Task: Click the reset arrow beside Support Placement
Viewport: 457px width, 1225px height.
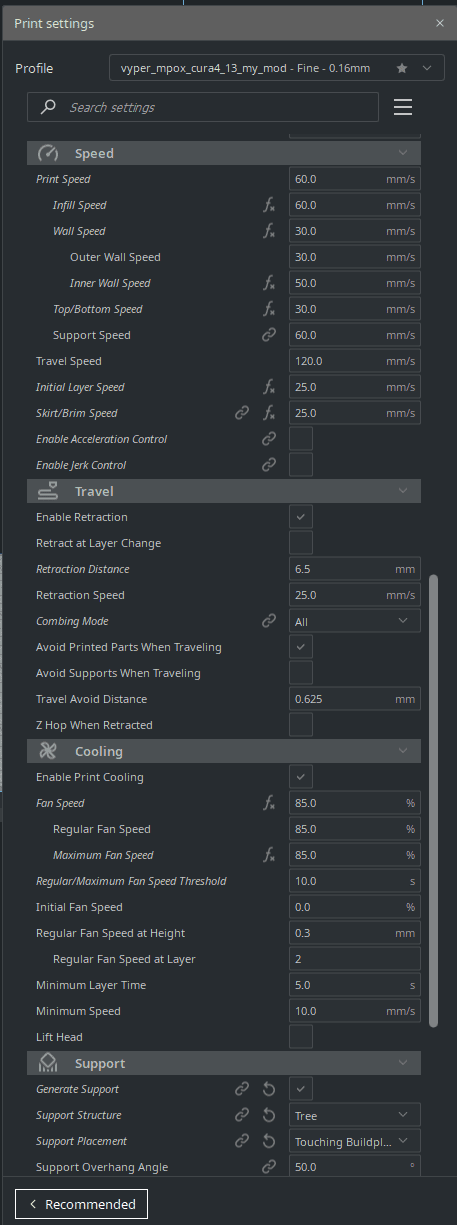Action: (x=268, y=1141)
